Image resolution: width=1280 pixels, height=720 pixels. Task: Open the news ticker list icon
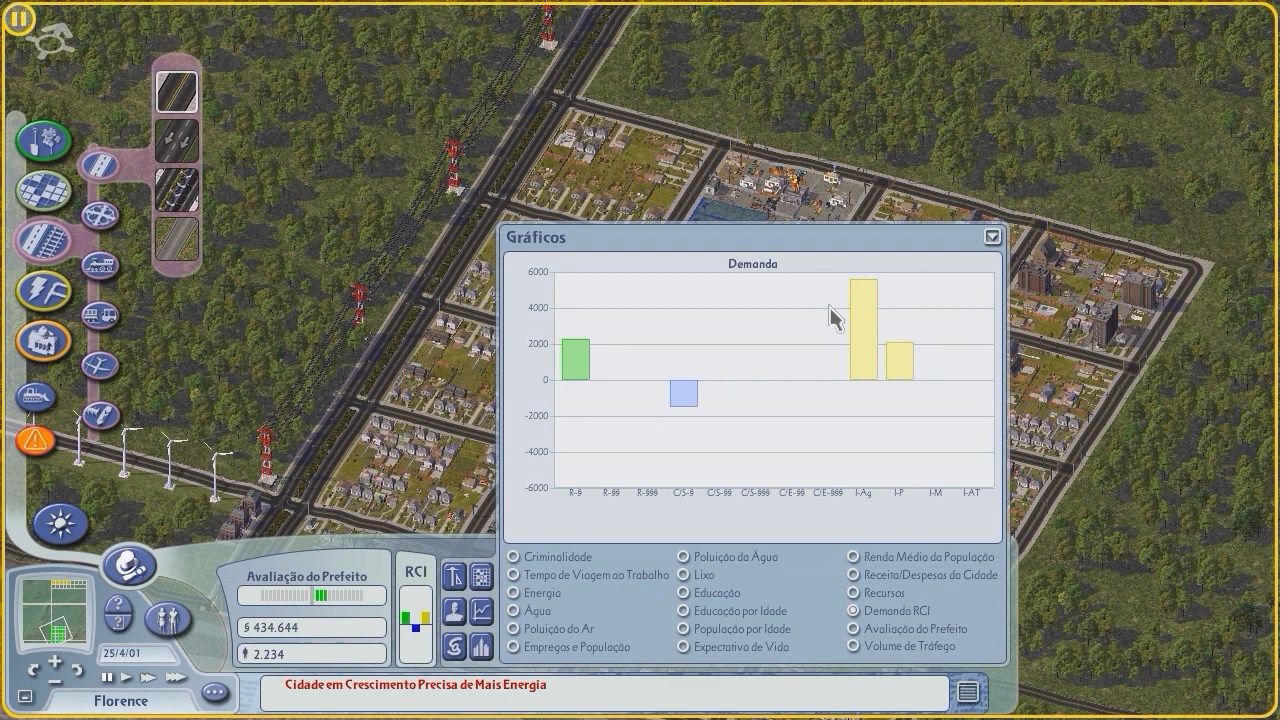(x=967, y=692)
